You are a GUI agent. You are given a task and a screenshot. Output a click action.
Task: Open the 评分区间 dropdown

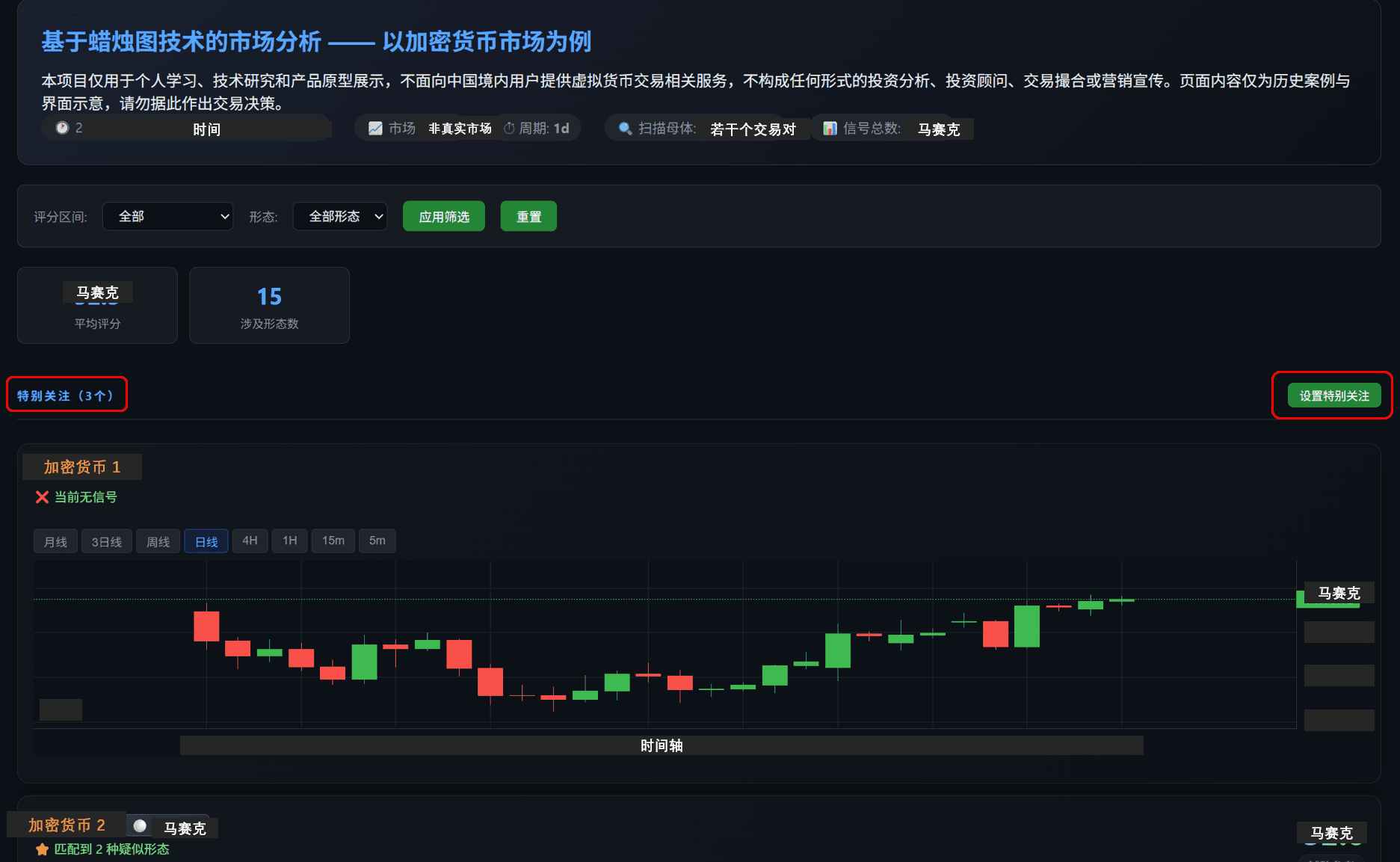pos(167,217)
